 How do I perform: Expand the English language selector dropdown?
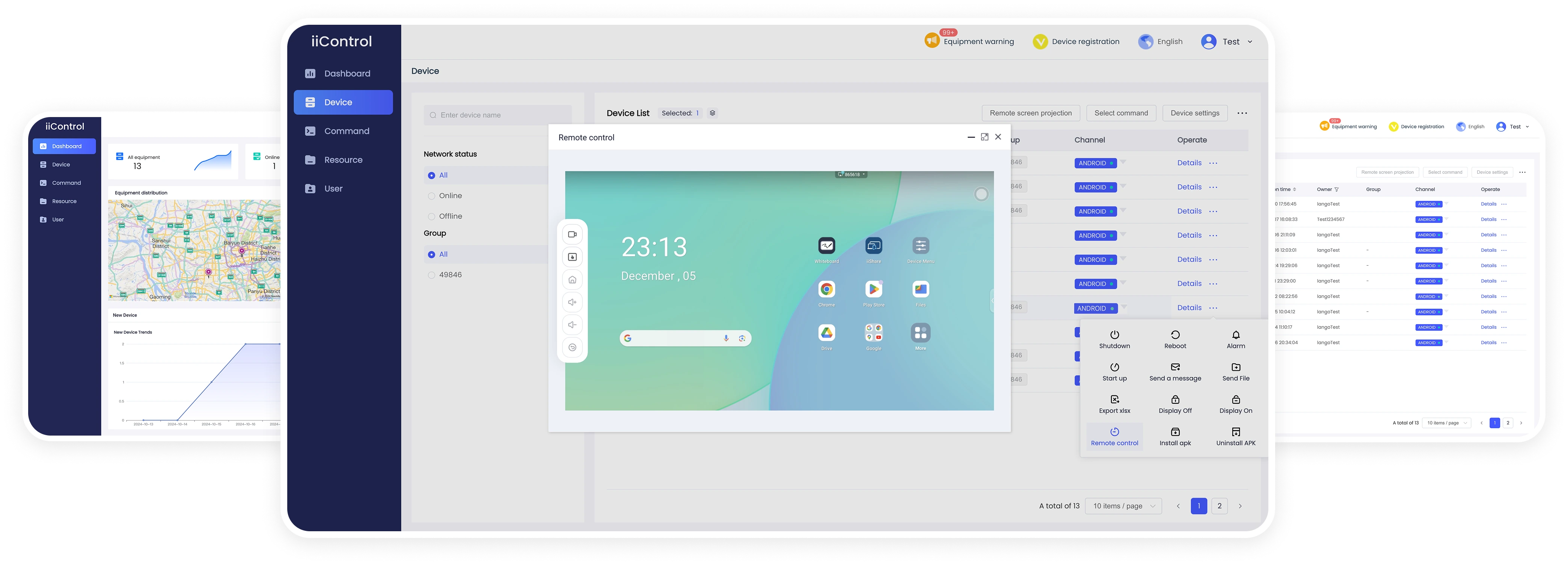click(x=1160, y=41)
